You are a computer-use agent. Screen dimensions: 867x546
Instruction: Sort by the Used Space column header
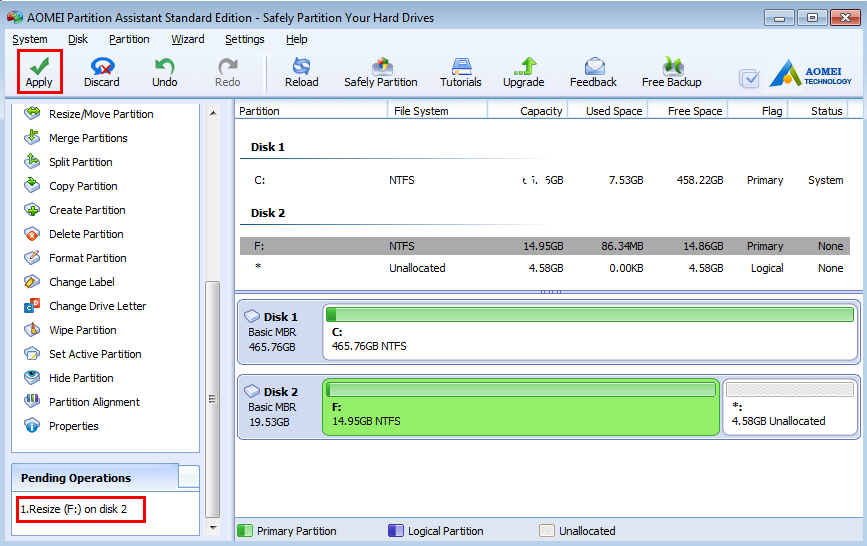(608, 111)
